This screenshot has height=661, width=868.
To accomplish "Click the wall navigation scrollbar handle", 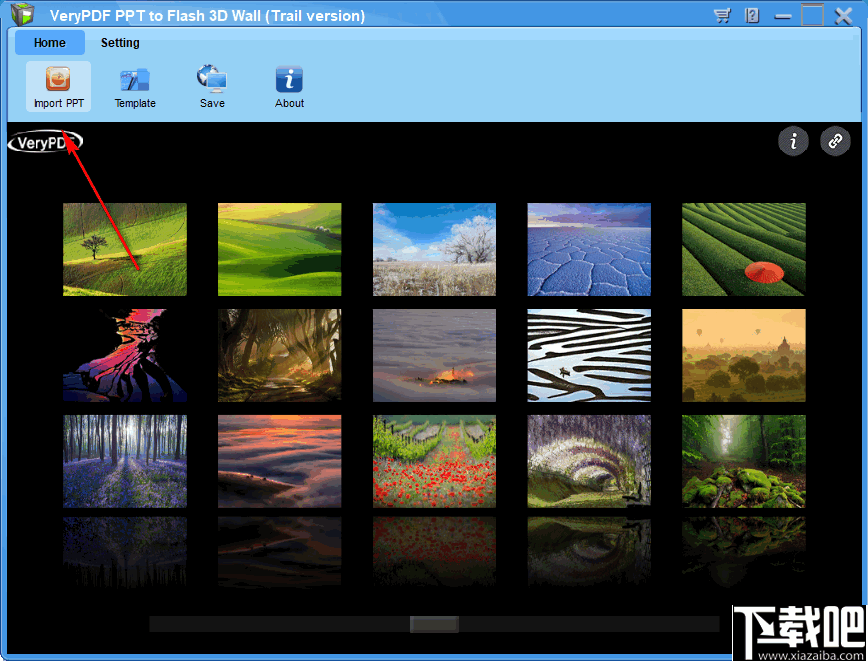I will (x=433, y=623).
